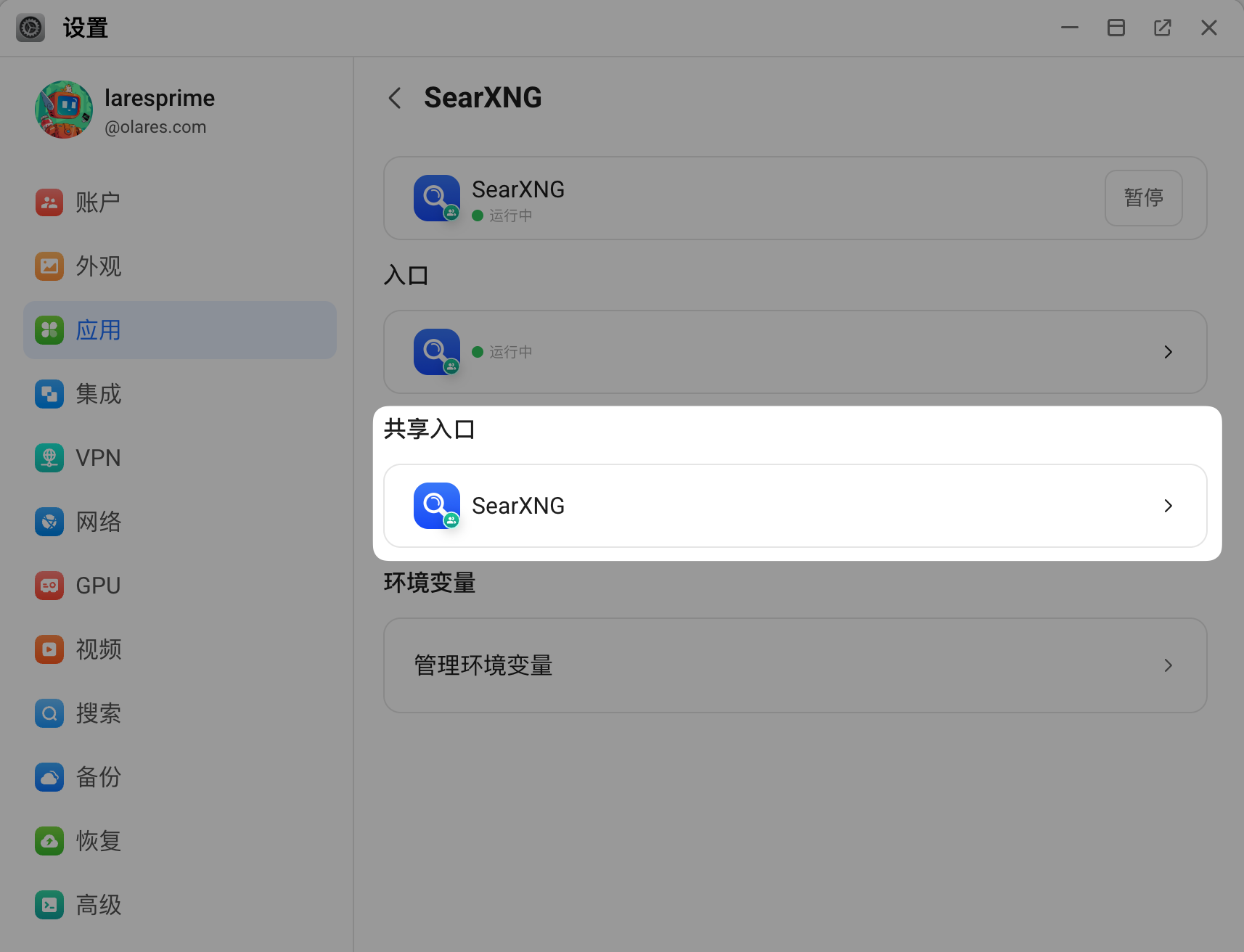The height and width of the screenshot is (952, 1244).
Task: Open the VPN menu label
Action: (x=98, y=458)
